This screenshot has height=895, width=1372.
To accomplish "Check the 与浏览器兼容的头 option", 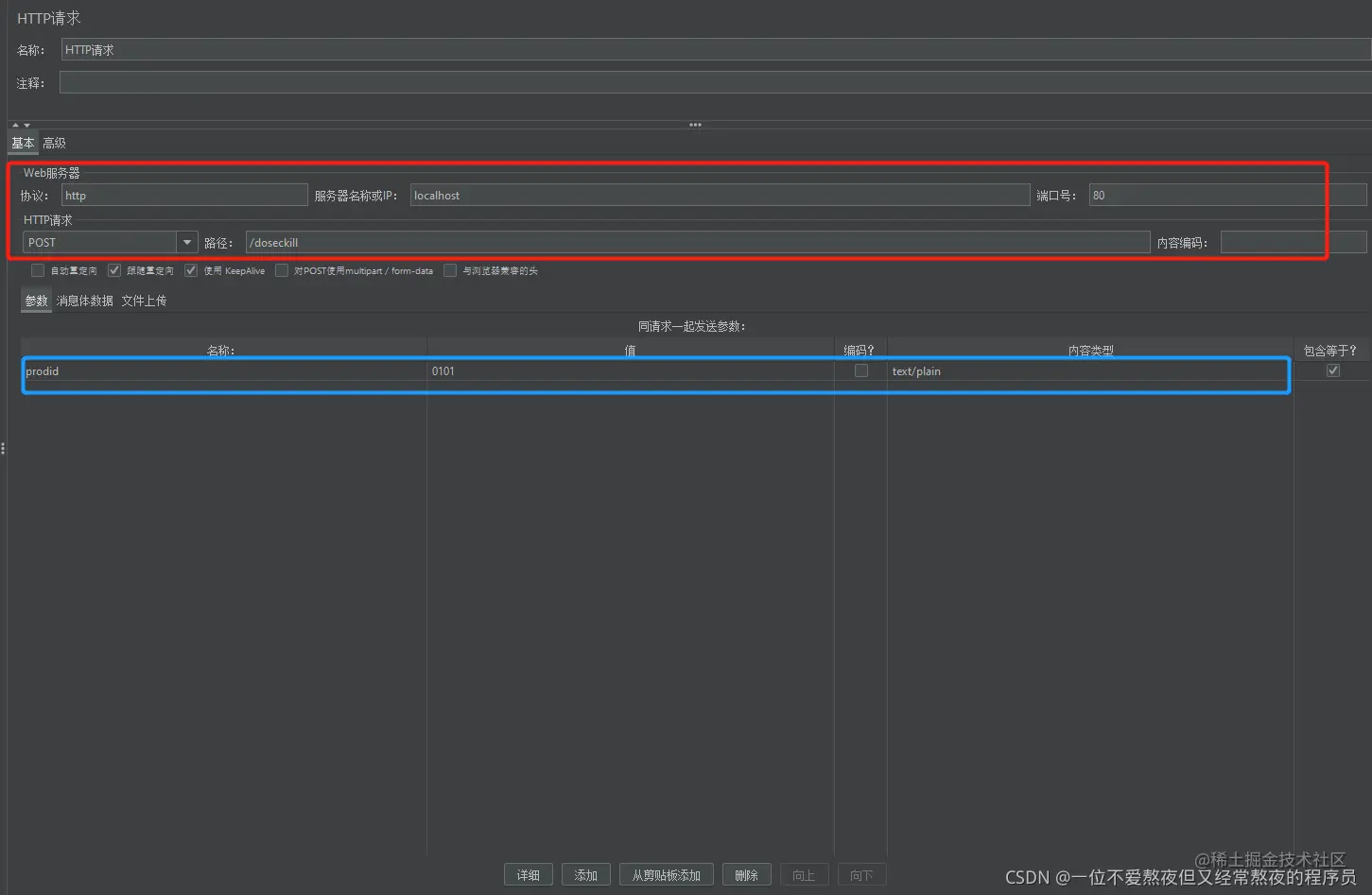I will [450, 270].
